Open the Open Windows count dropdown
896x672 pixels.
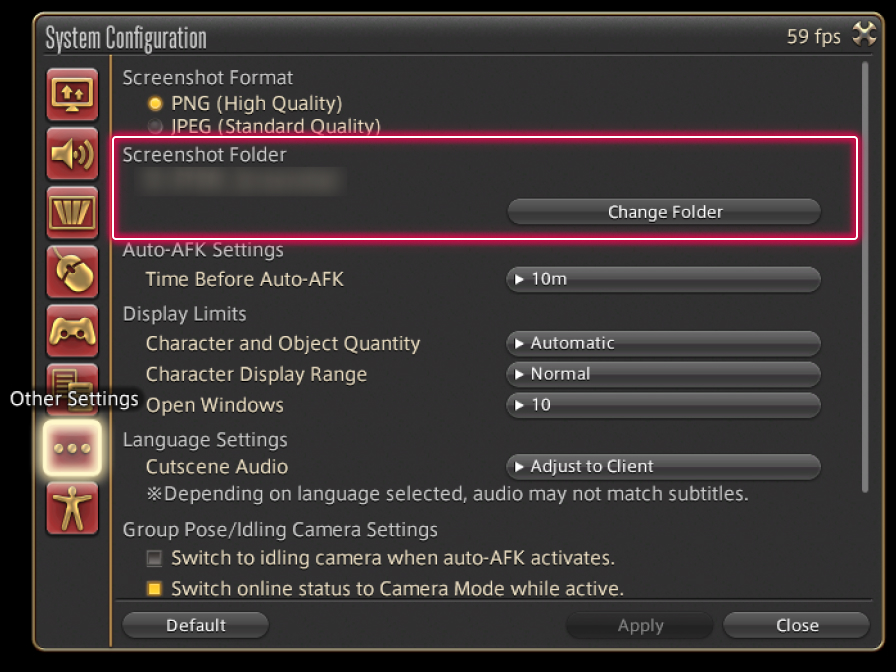pyautogui.click(x=663, y=405)
